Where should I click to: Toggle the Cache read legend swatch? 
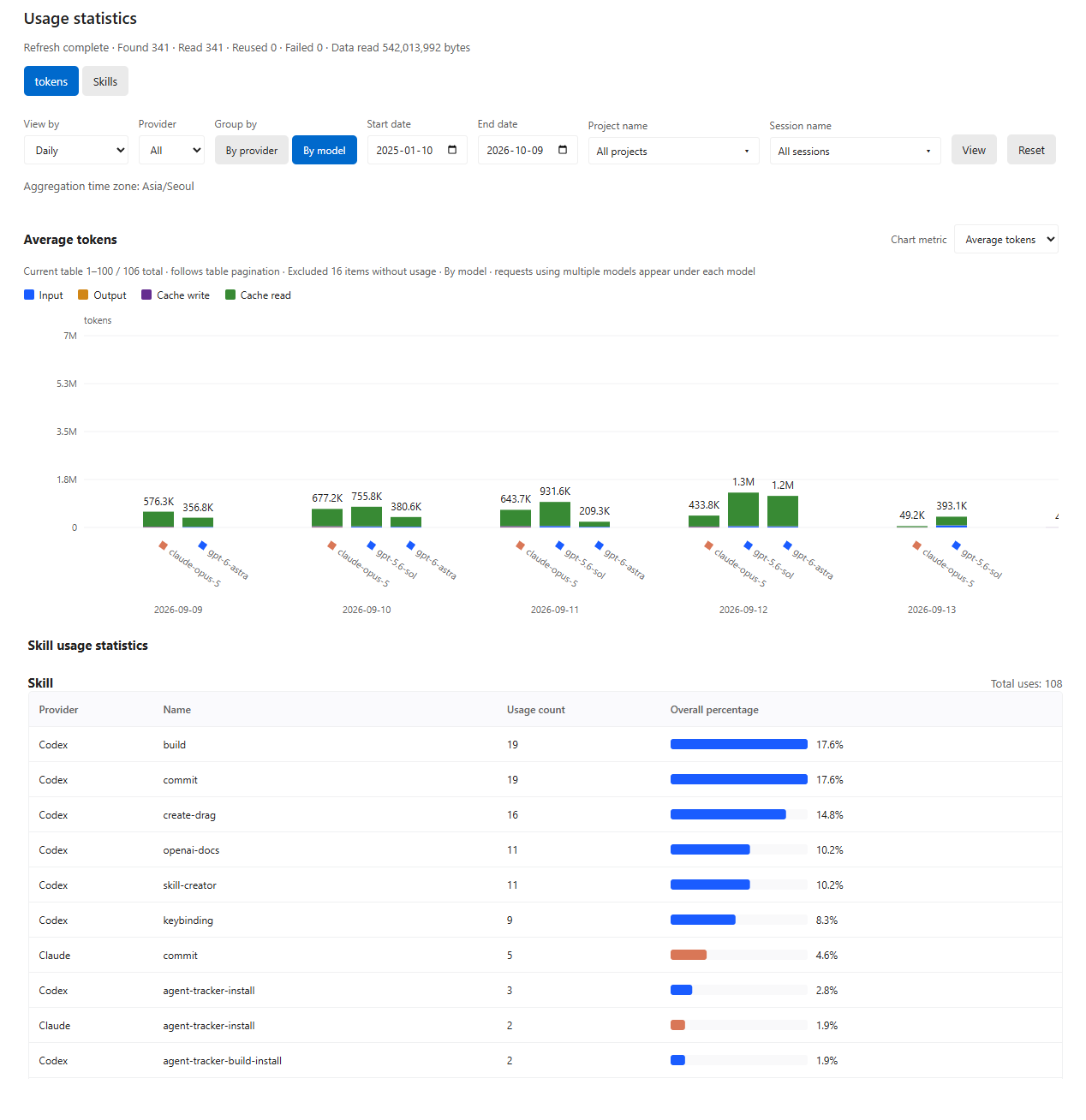click(230, 295)
